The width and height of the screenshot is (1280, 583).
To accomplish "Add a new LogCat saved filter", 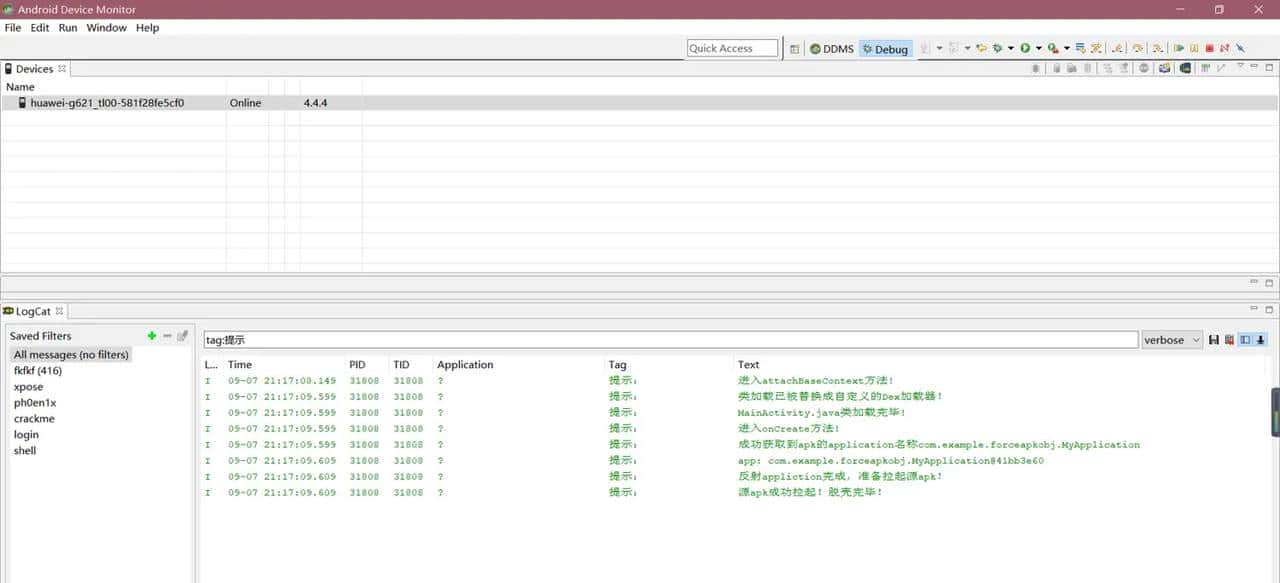I will [152, 336].
